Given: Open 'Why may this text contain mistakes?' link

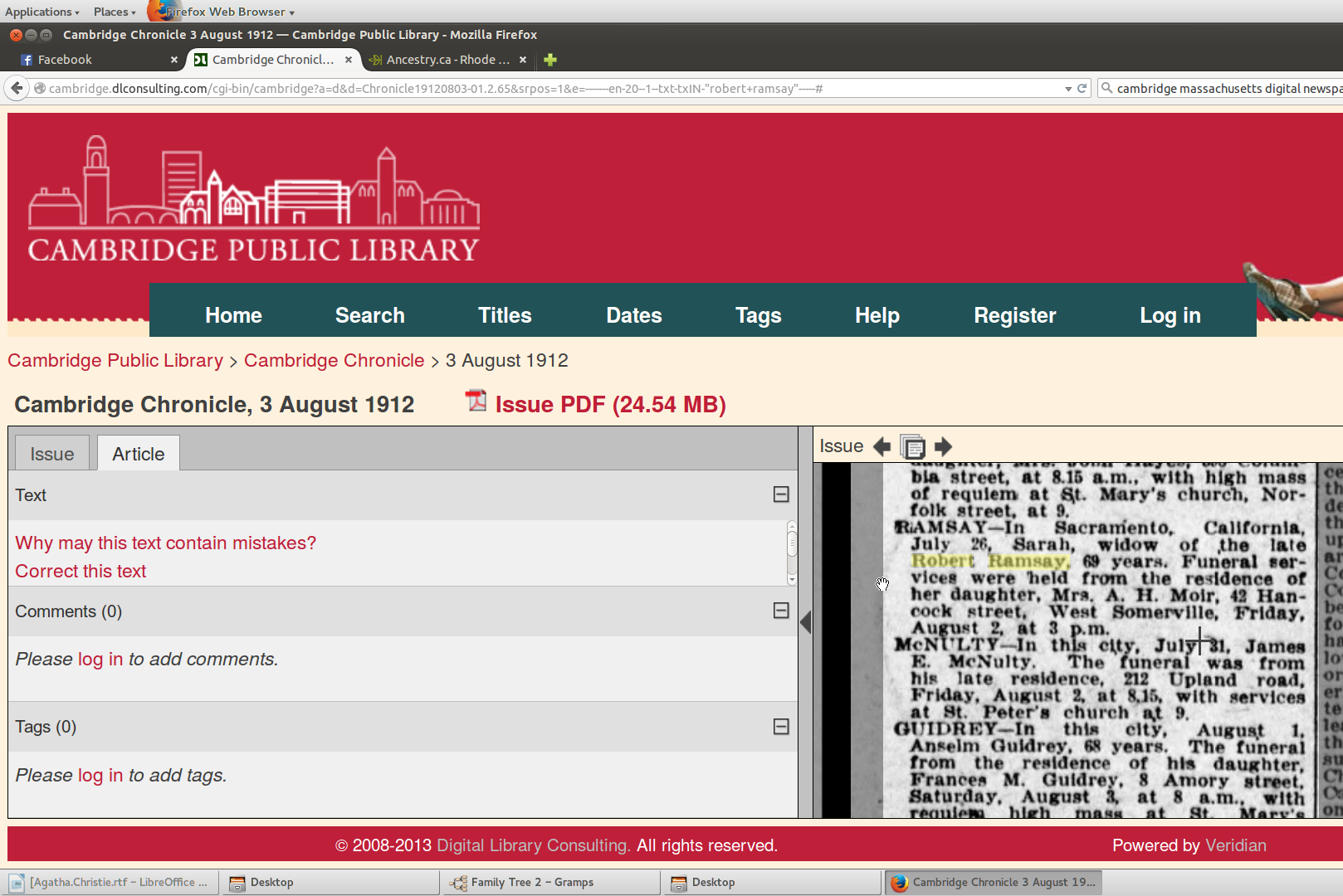Looking at the screenshot, I should [x=165, y=543].
